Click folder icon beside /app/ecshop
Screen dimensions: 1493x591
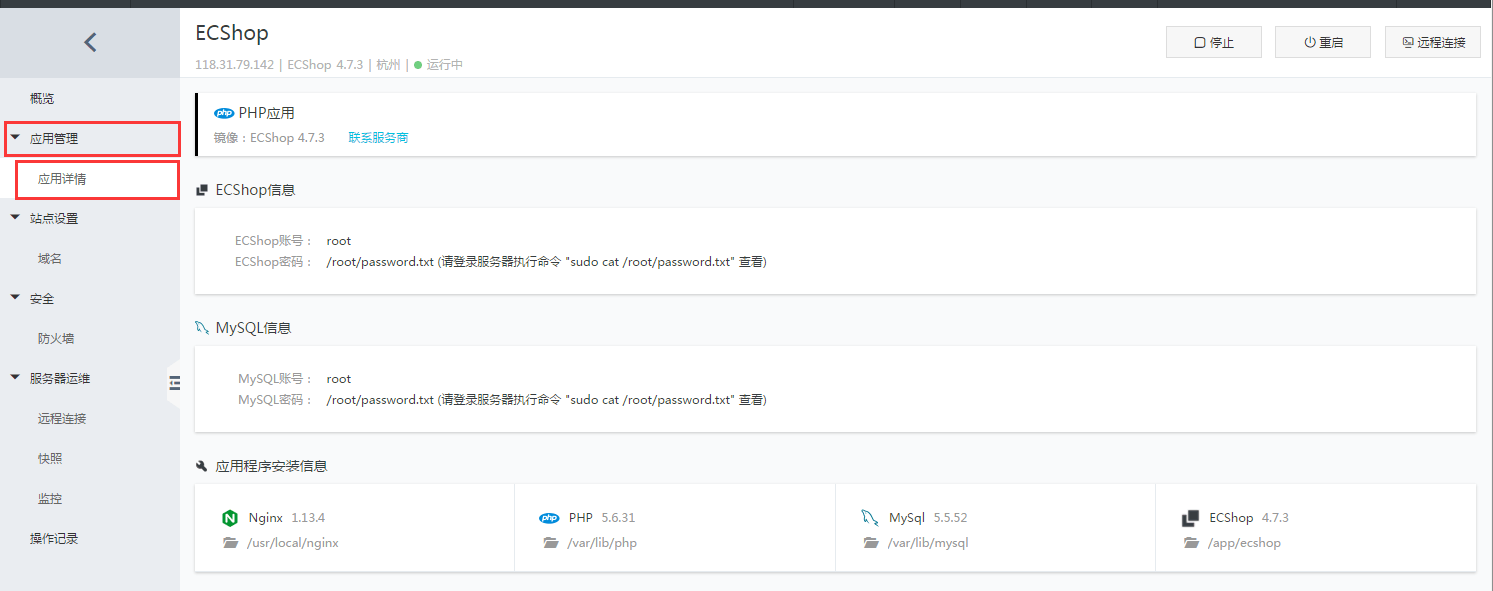click(x=1190, y=543)
